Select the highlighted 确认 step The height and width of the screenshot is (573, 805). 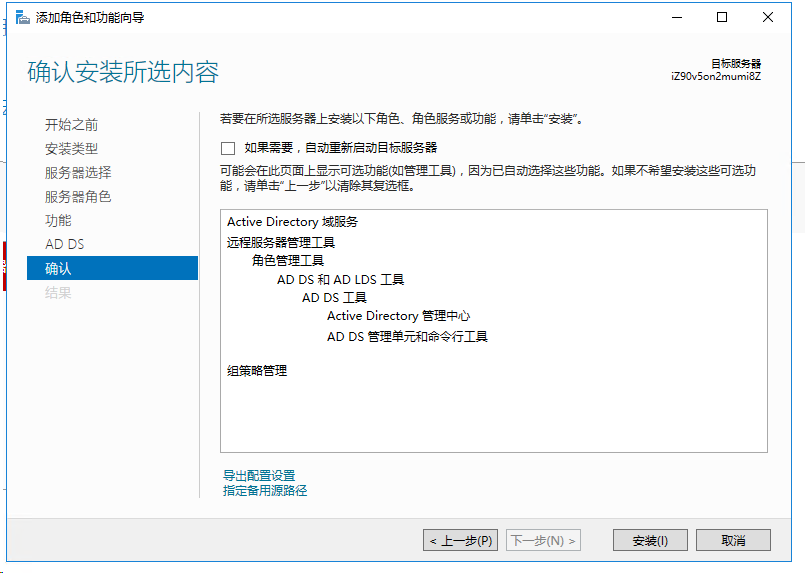112,268
